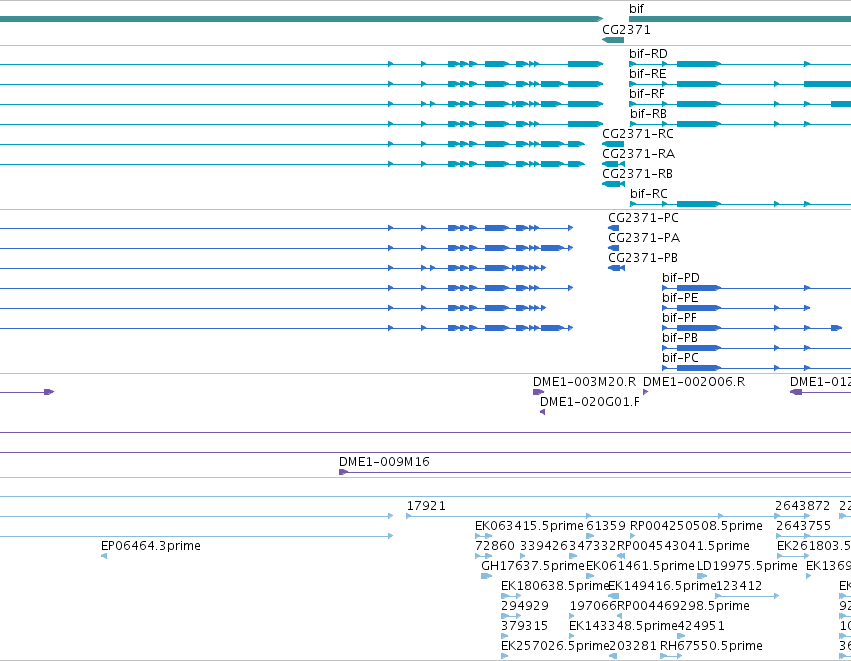The width and height of the screenshot is (851, 661).
Task: Open the RP004543041.5prime EST label
Action: coord(683,546)
